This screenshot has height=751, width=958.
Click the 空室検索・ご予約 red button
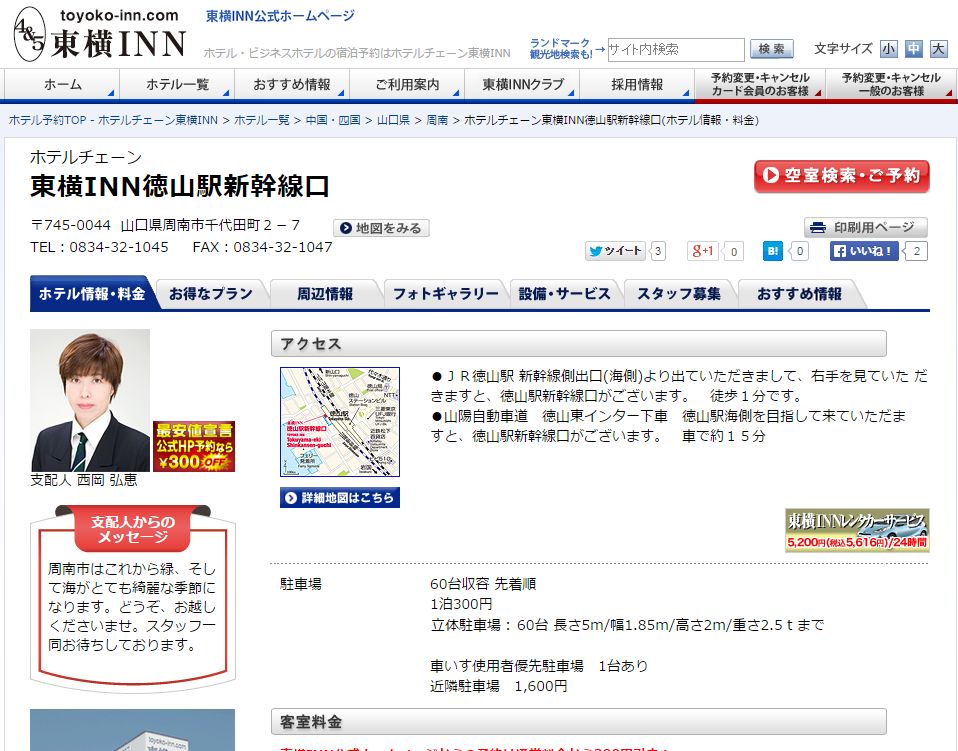841,176
